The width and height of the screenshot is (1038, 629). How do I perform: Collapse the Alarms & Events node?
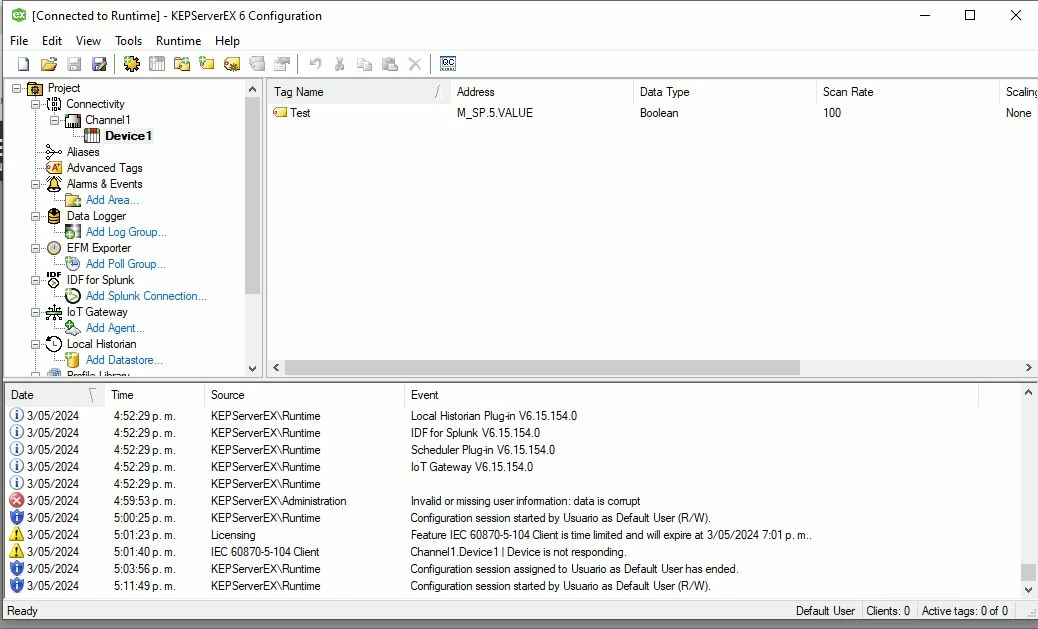click(x=36, y=184)
